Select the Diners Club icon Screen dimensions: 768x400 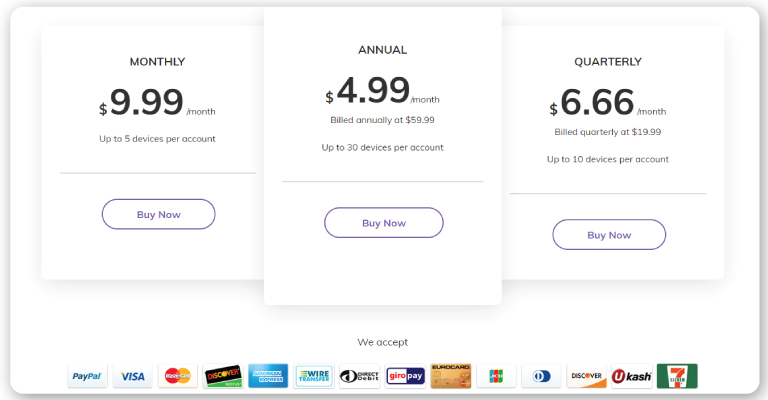pos(541,376)
